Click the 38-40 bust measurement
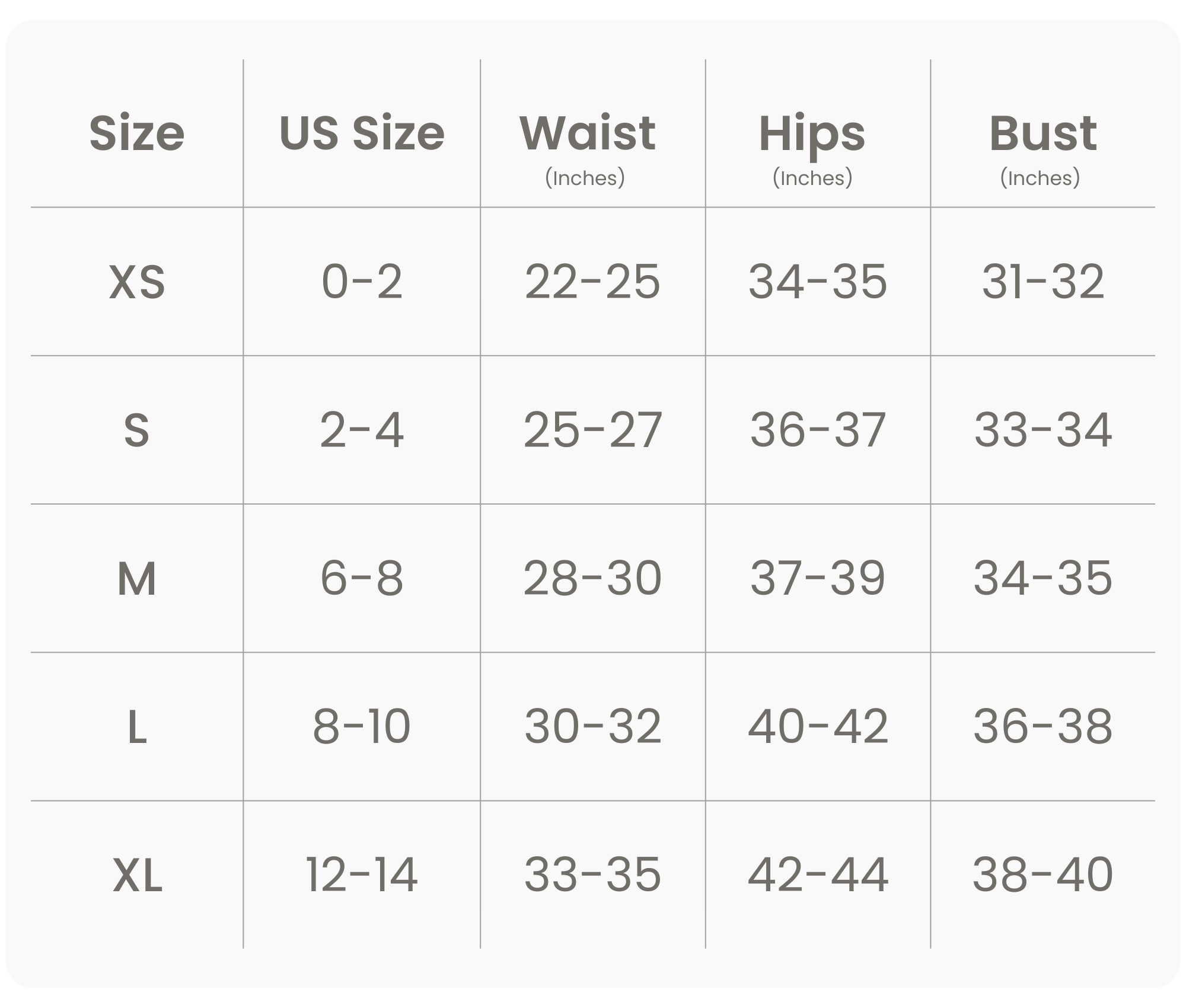 (x=1042, y=875)
